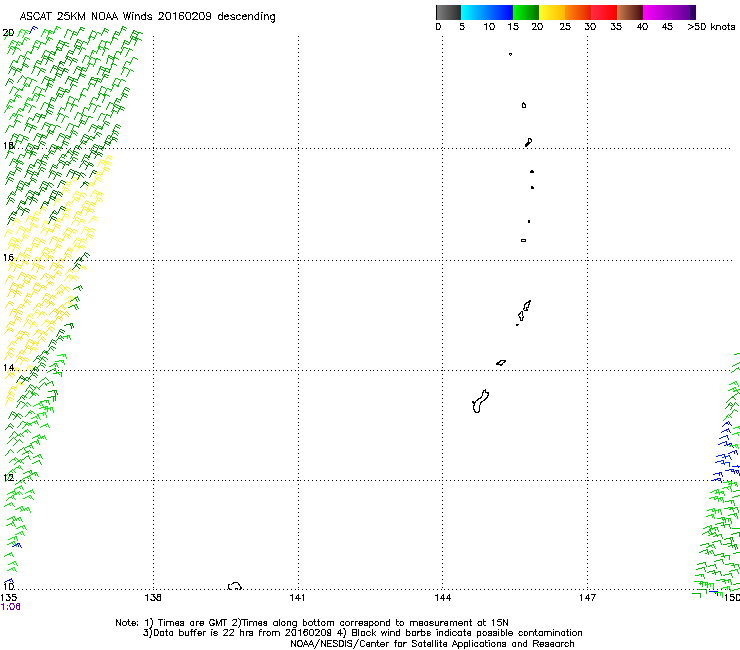Click the yellow 20-25 knots legend segment
Screen dimensions: 740x650
(552, 12)
